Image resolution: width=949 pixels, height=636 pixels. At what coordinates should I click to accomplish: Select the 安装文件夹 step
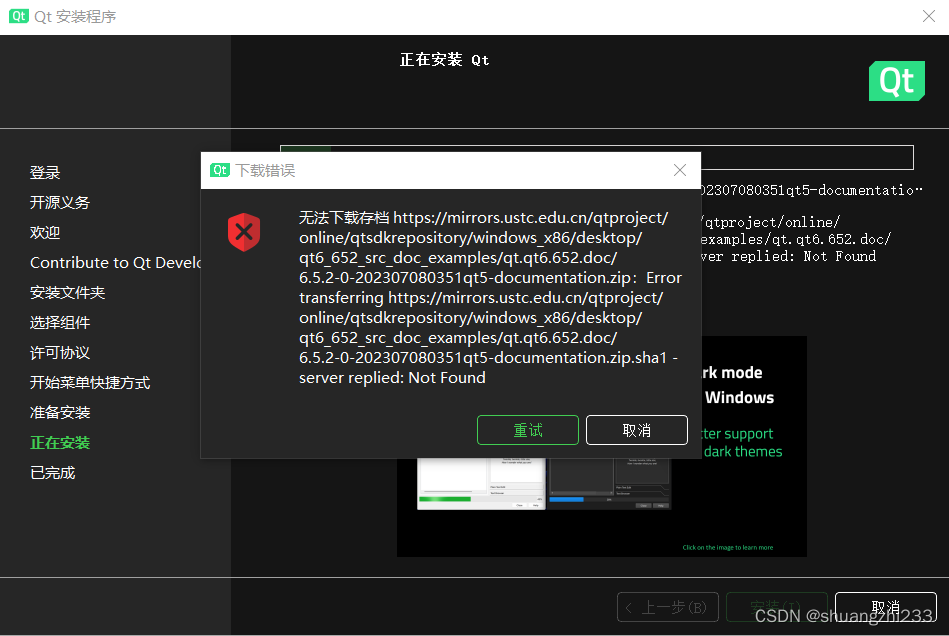coord(68,292)
